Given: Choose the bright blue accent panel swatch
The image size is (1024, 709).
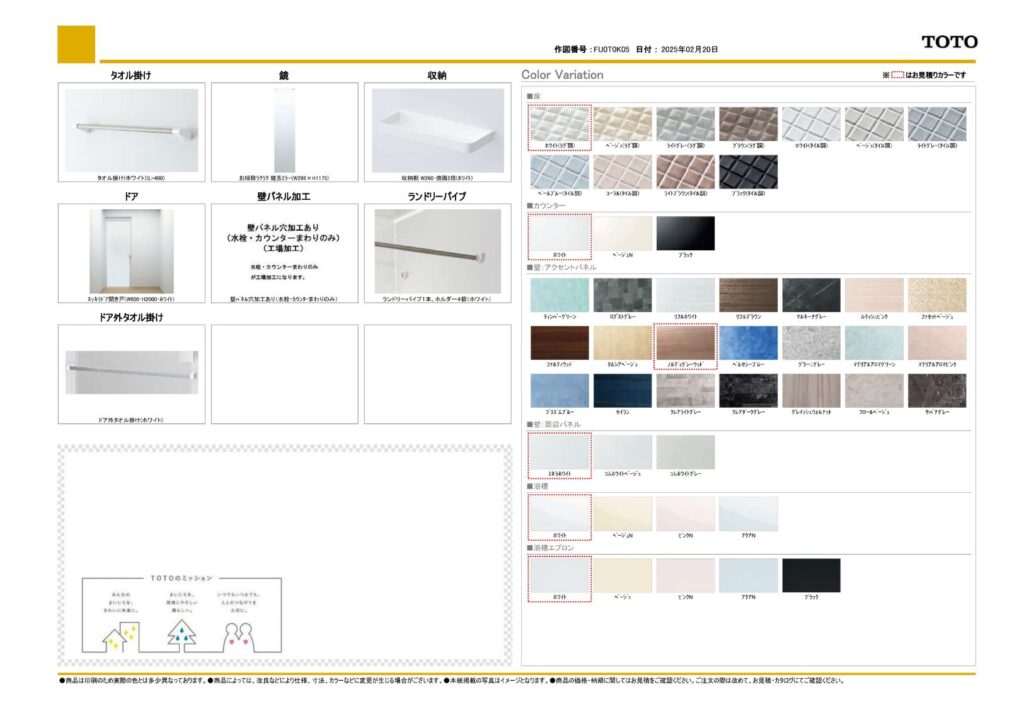Looking at the screenshot, I should click(x=748, y=343).
